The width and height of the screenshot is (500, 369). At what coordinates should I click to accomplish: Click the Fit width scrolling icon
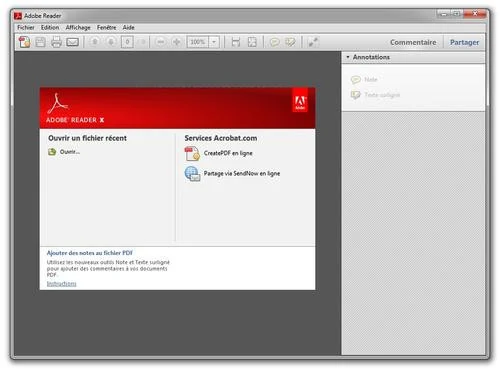[x=236, y=42]
